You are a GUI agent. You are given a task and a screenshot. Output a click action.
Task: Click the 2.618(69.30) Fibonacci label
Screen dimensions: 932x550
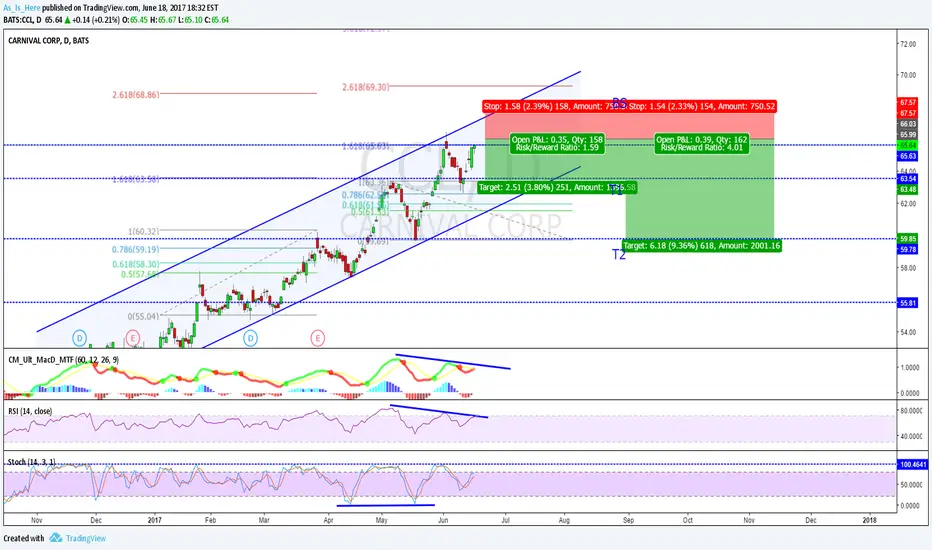366,87
